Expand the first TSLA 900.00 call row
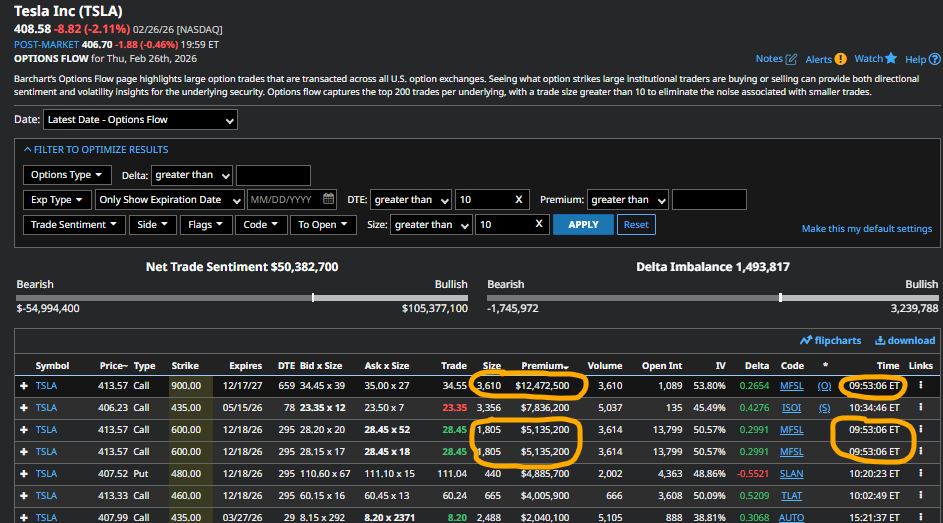 click(x=23, y=385)
